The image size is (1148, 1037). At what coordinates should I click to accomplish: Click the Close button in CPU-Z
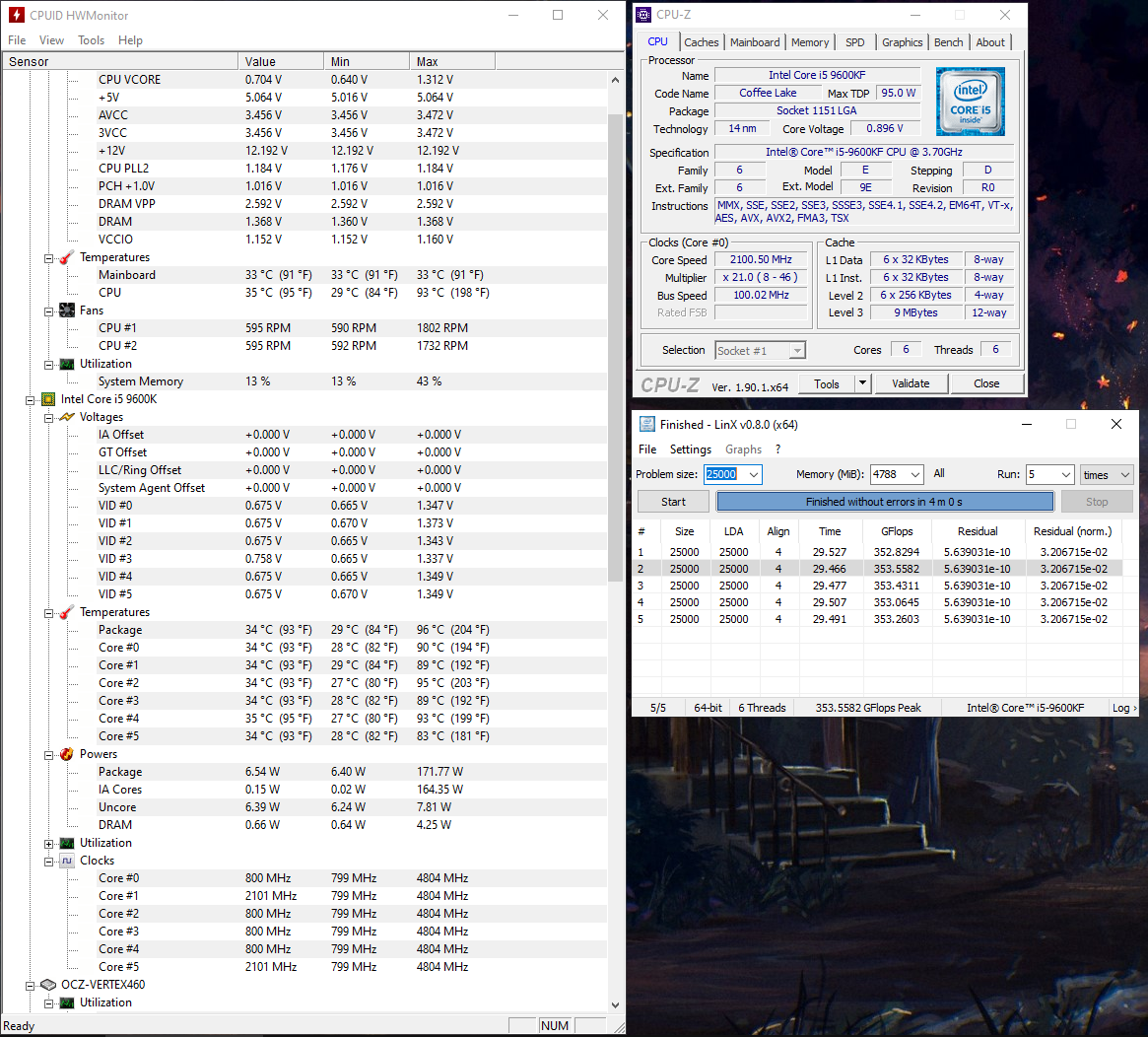pyautogui.click(x=986, y=383)
